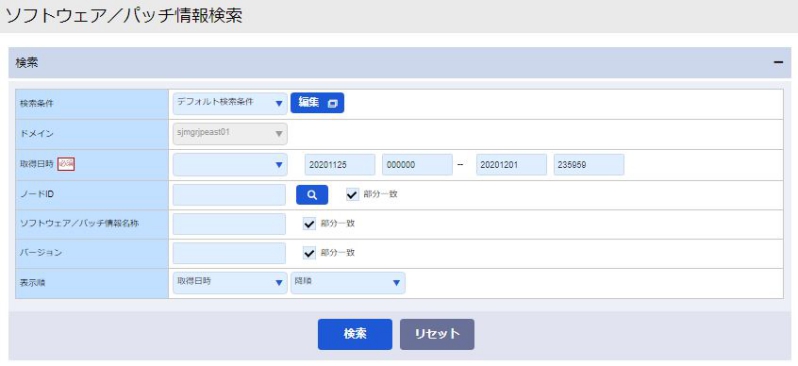Click the バージョン input field

point(230,253)
